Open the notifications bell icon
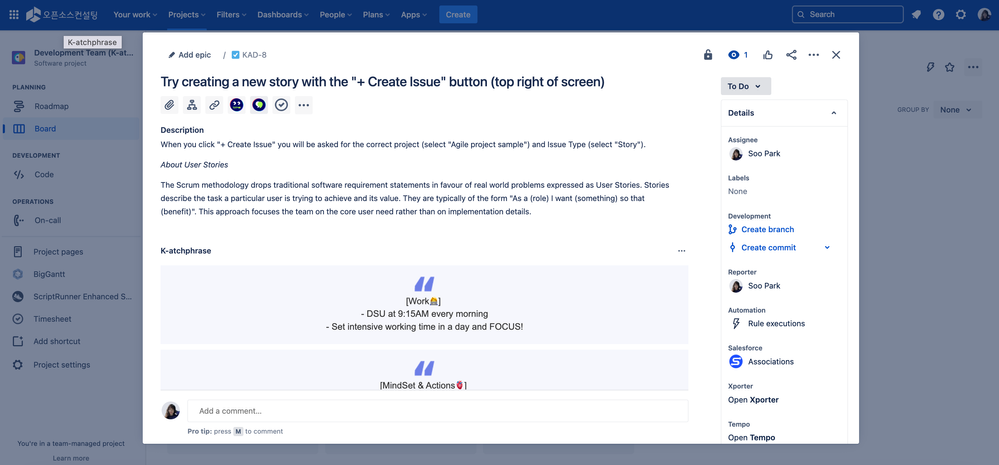Screen dimensions: 999x465 click(x=916, y=15)
